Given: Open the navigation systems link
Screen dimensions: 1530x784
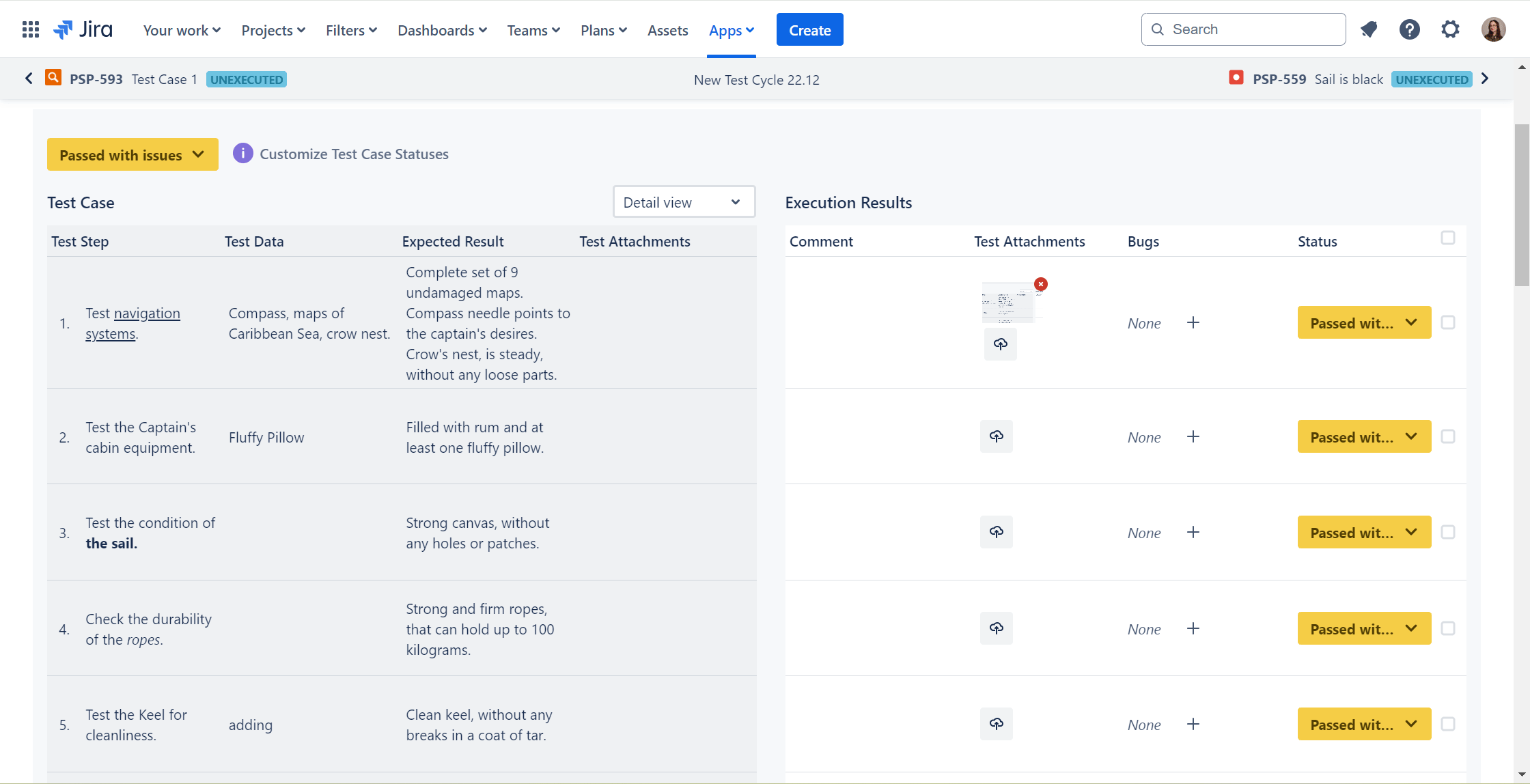Looking at the screenshot, I should click(133, 324).
